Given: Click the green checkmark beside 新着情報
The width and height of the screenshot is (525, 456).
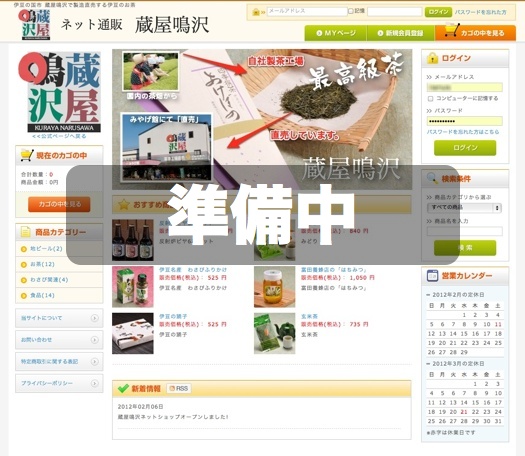Looking at the screenshot, I should pyautogui.click(x=123, y=388).
